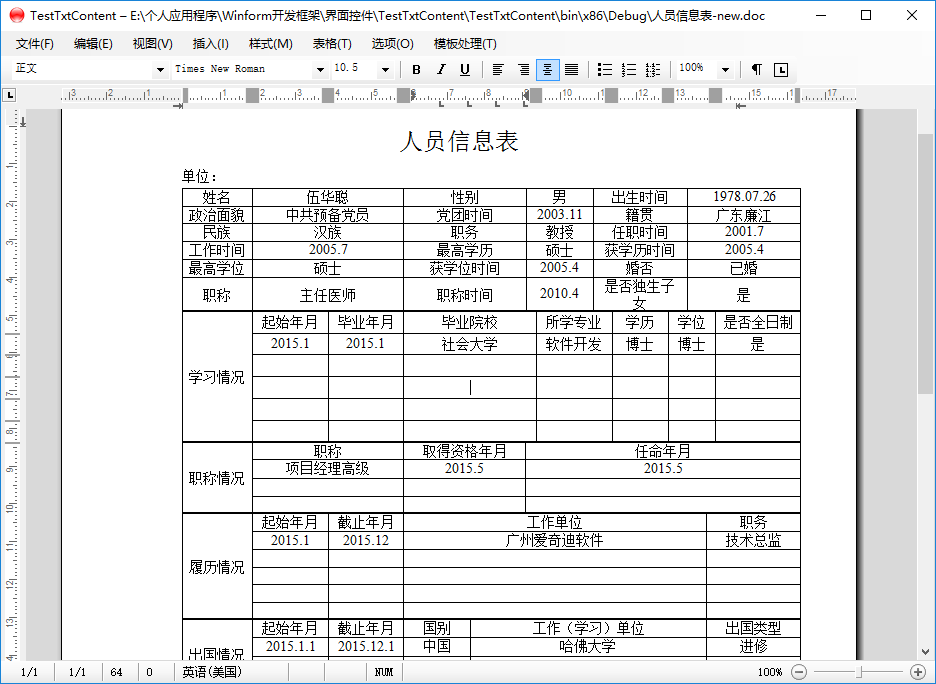Align paragraph text to the right
This screenshot has height=684, width=936.
[x=523, y=70]
